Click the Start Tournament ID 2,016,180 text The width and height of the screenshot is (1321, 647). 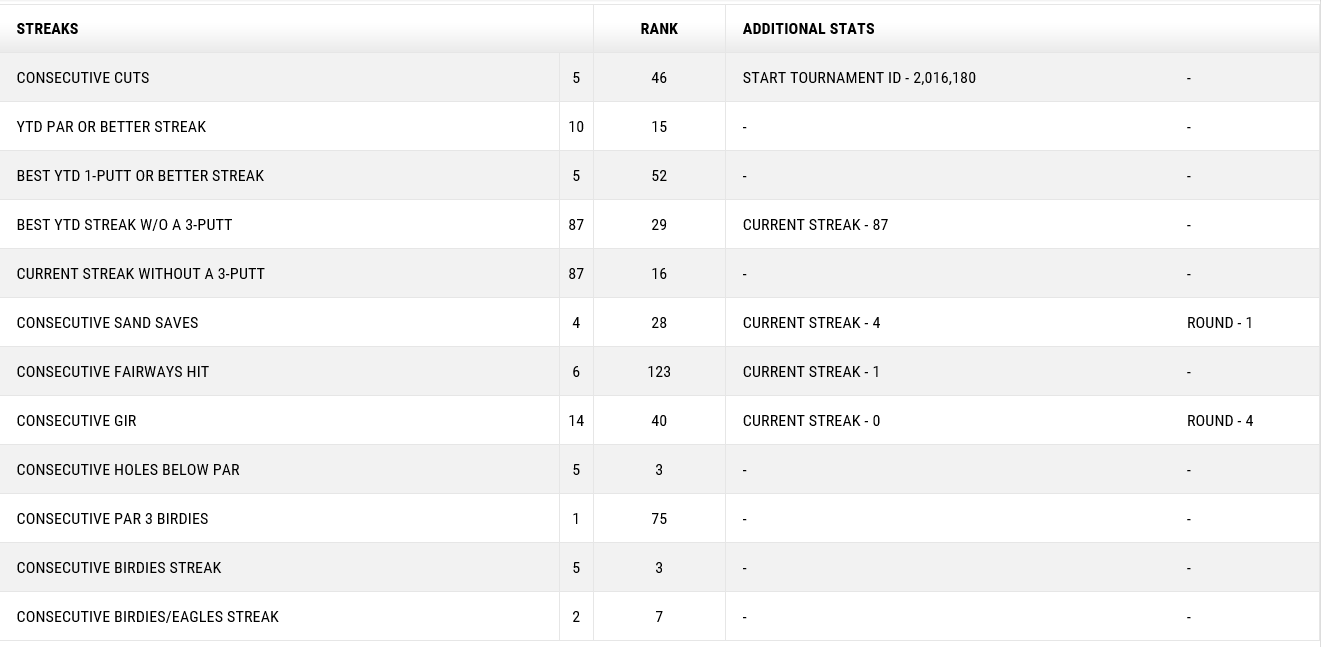tap(859, 78)
